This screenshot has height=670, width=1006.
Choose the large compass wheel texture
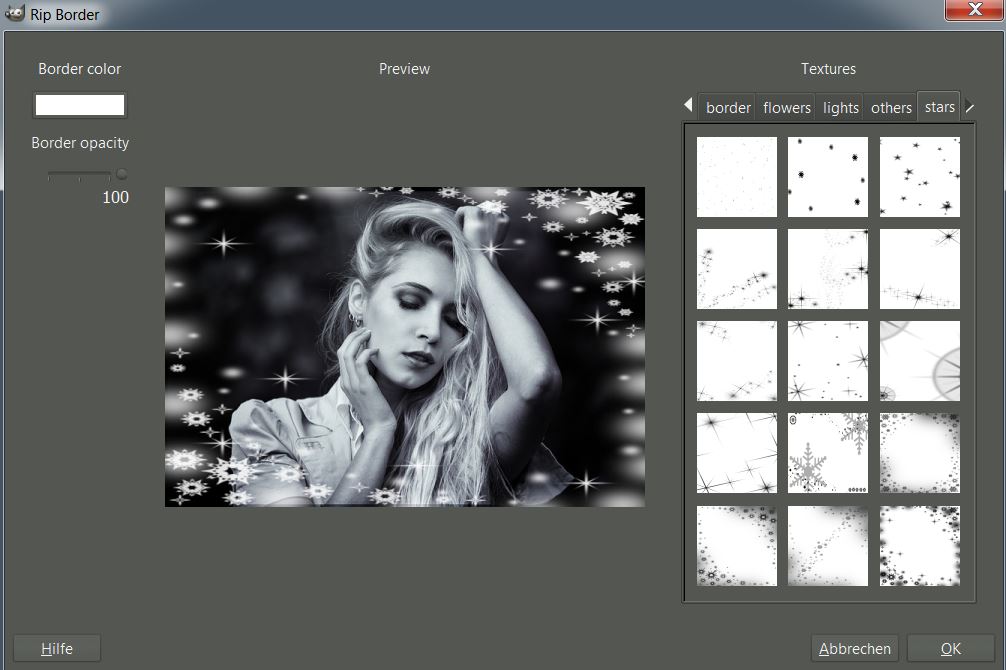pyautogui.click(x=919, y=361)
